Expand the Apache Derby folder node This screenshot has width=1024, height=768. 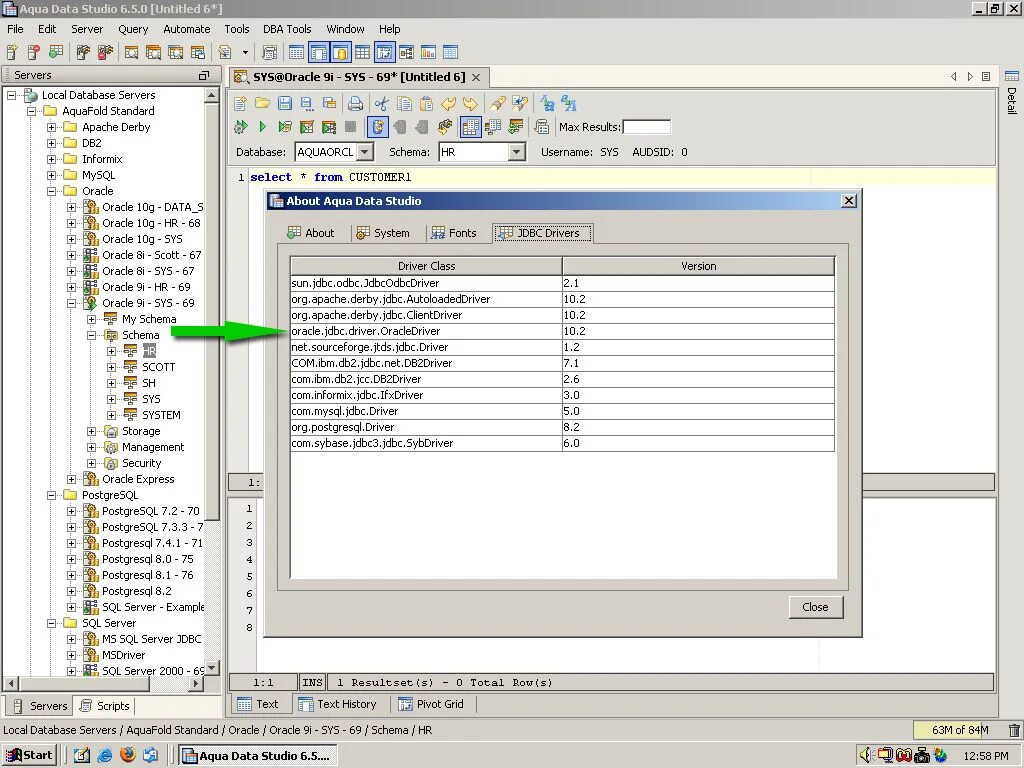[52, 127]
